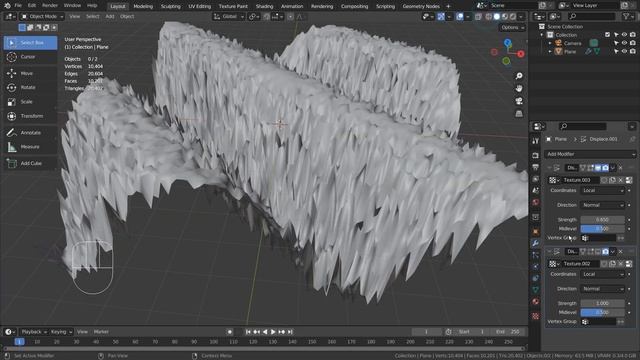Open the Tool properties tab
This screenshot has height=360, width=640.
pos(536,141)
